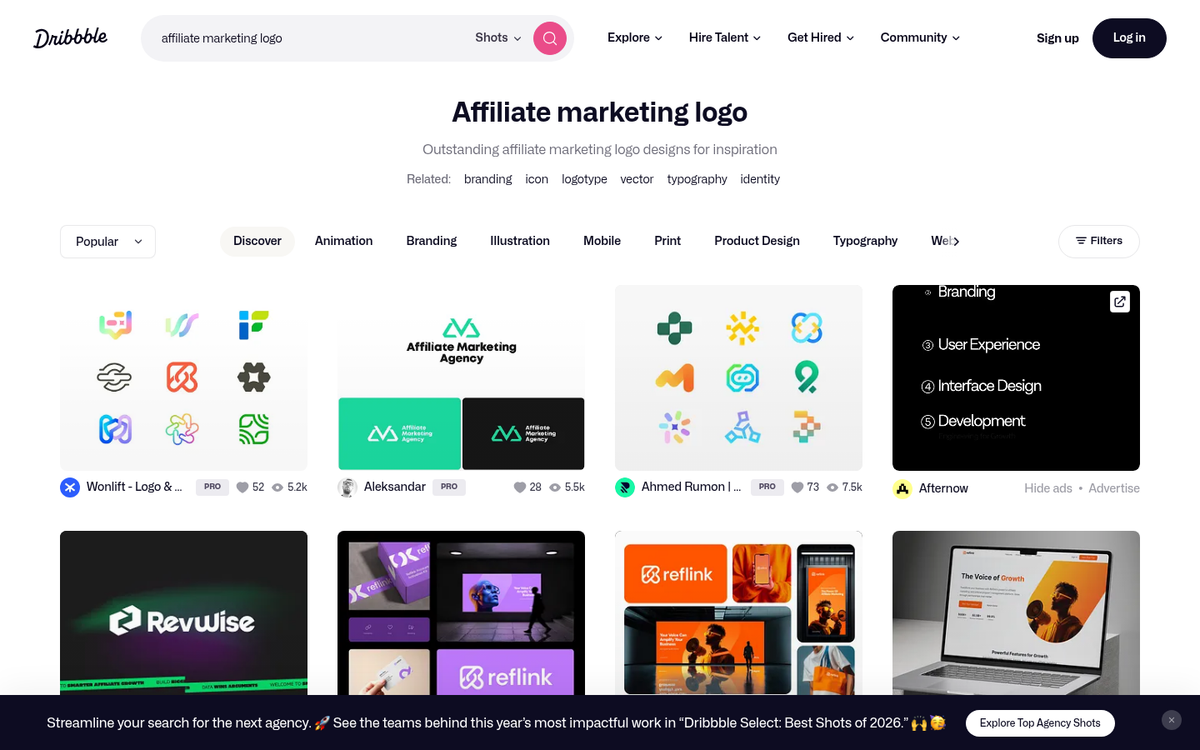Screen dimensions: 1200x750
Task: Click the right chevron to reveal more categories
Action: (955, 241)
